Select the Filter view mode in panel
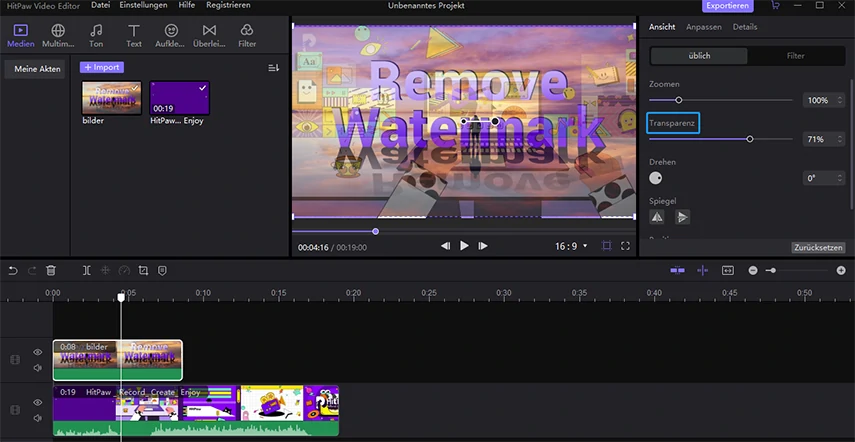 click(796, 56)
